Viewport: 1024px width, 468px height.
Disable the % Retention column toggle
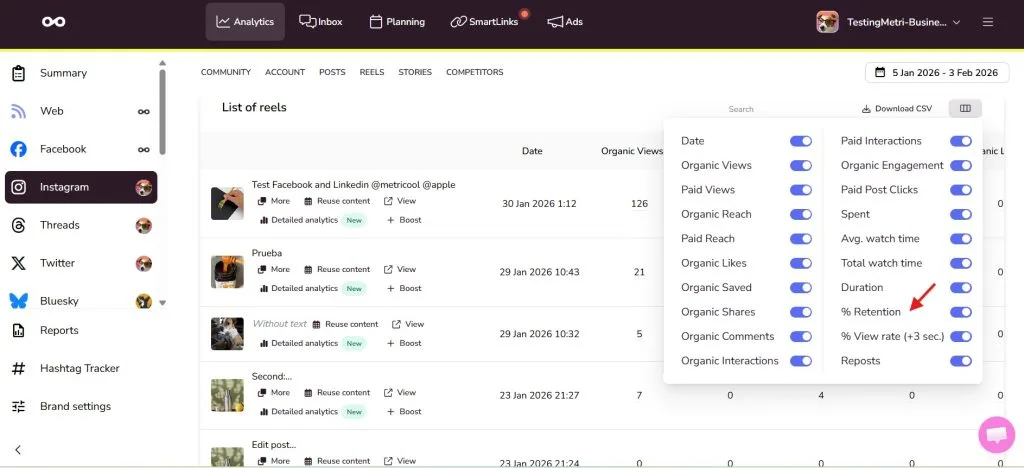click(960, 312)
